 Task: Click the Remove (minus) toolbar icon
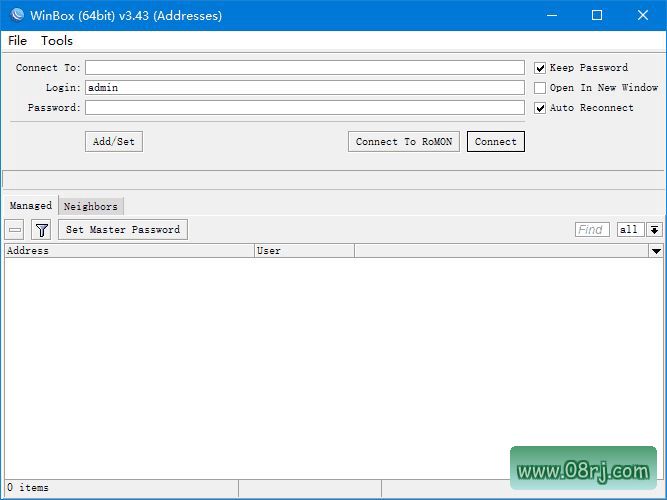coord(15,230)
